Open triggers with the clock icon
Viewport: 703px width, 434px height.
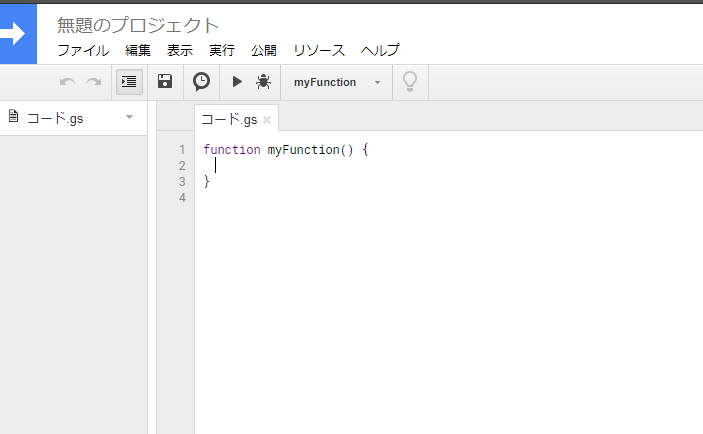point(201,82)
